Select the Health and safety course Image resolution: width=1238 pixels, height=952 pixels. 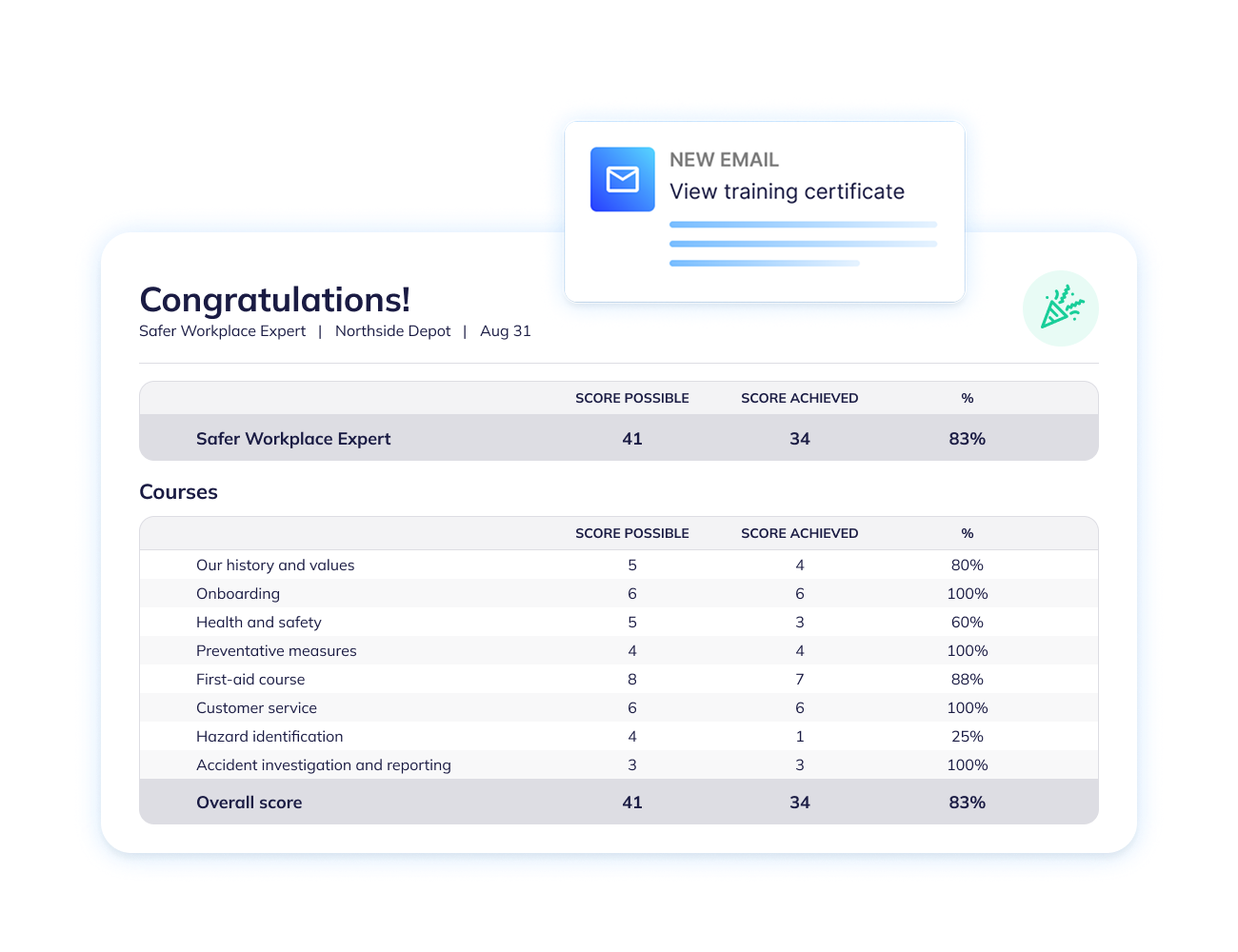tap(259, 622)
